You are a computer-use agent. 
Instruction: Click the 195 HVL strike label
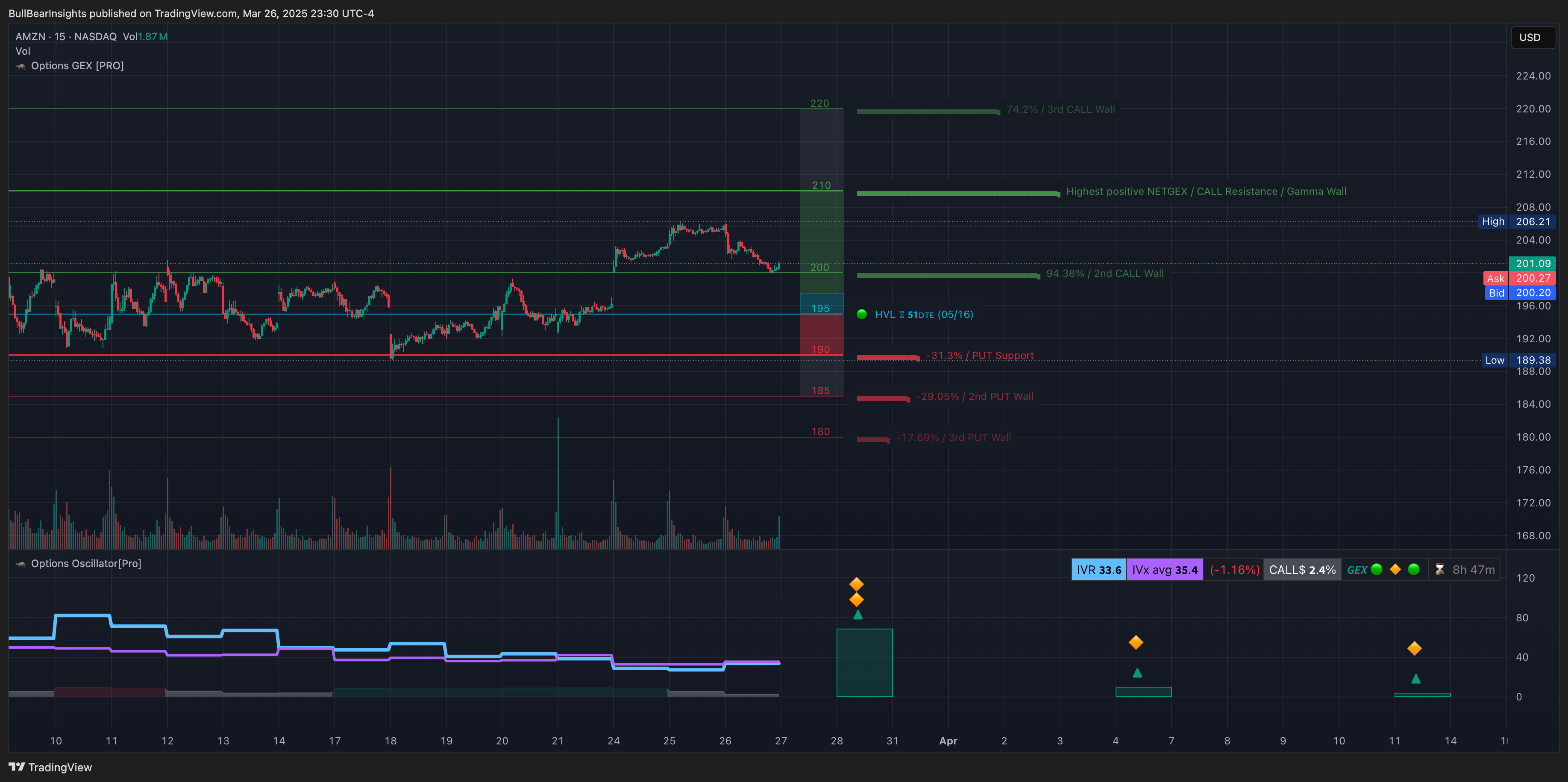[820, 308]
